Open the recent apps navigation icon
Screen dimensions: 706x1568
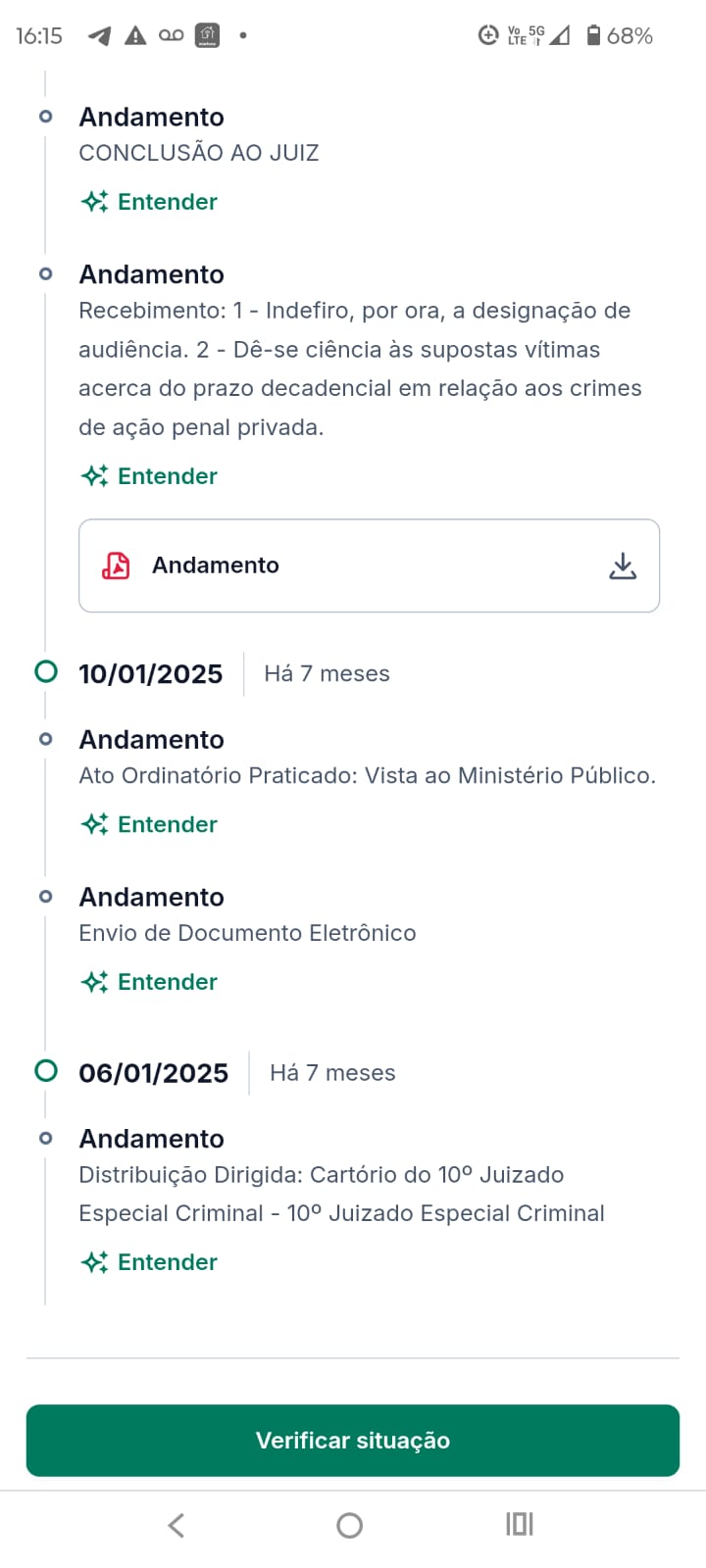coord(520,1524)
